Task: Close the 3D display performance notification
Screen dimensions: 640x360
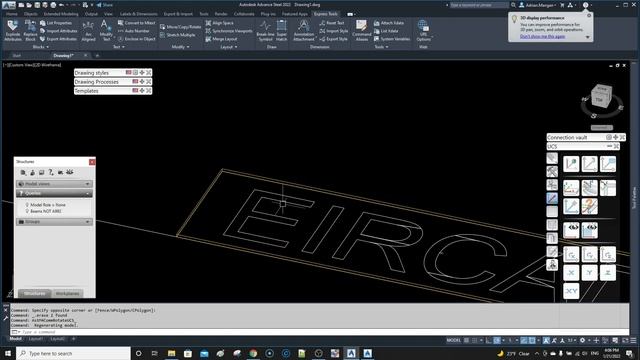Action: click(589, 16)
